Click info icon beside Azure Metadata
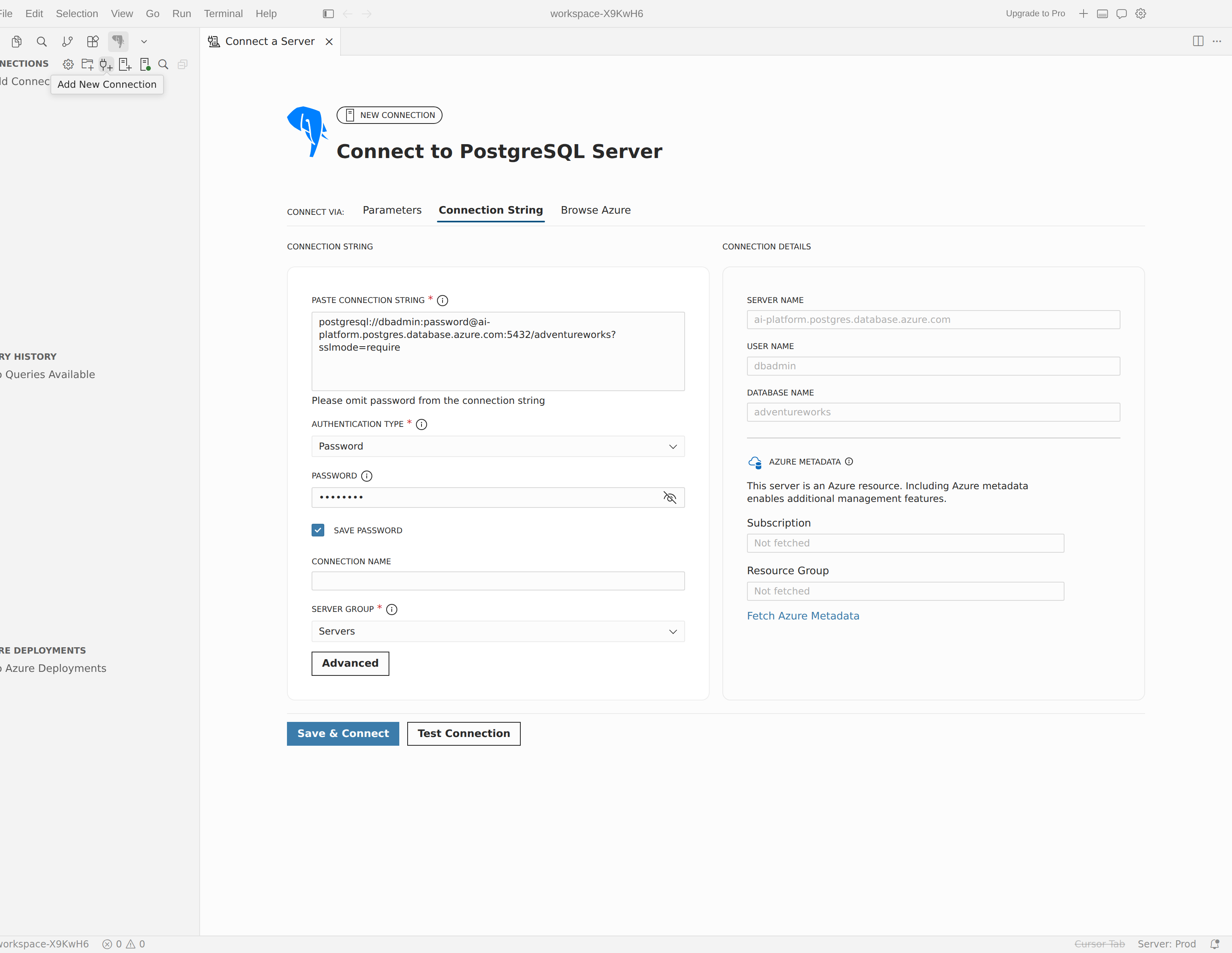 pos(849,461)
